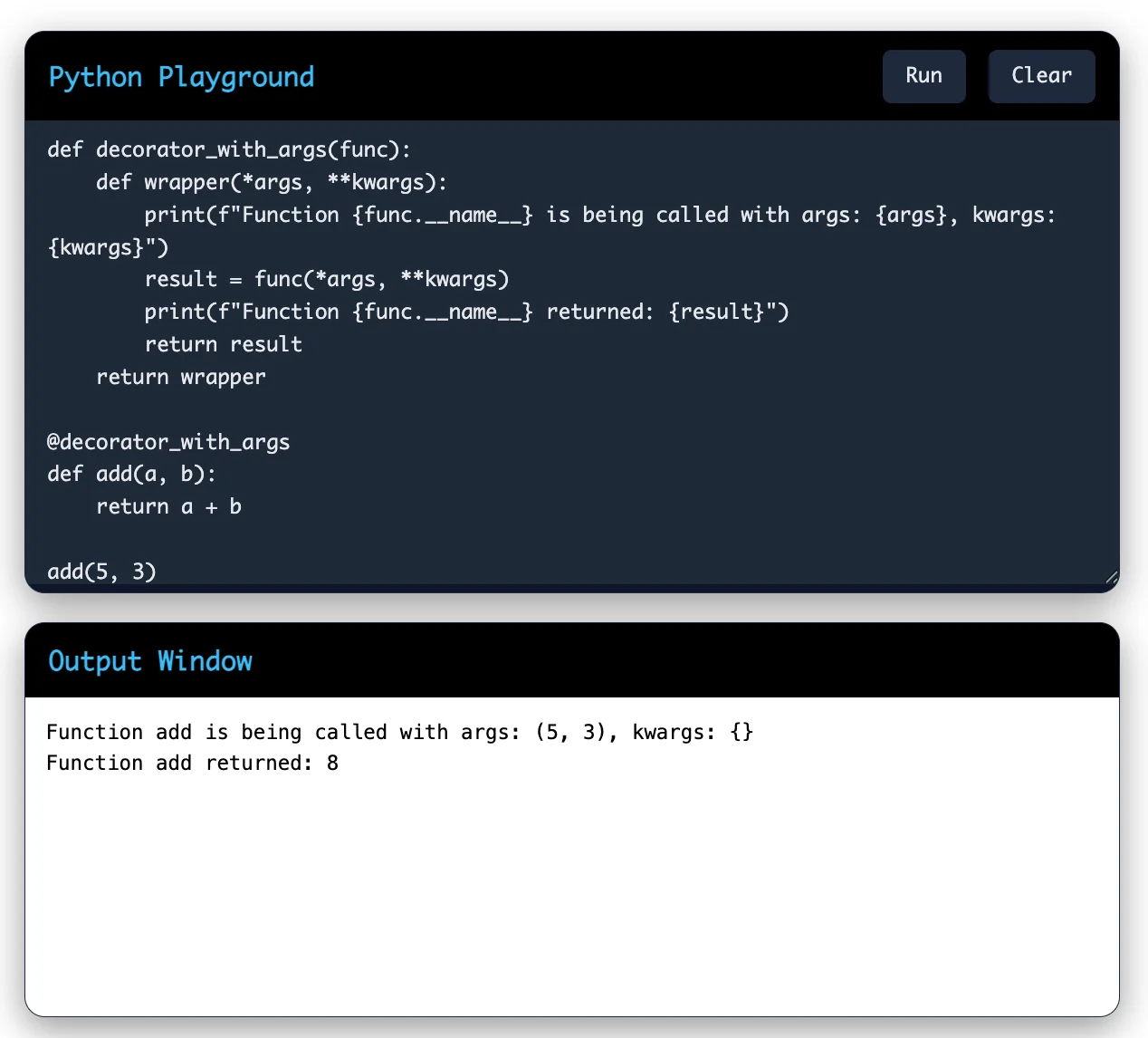This screenshot has height=1038, width=1148.
Task: Click the textarea resize handle in the editor corner
Action: point(1112,577)
